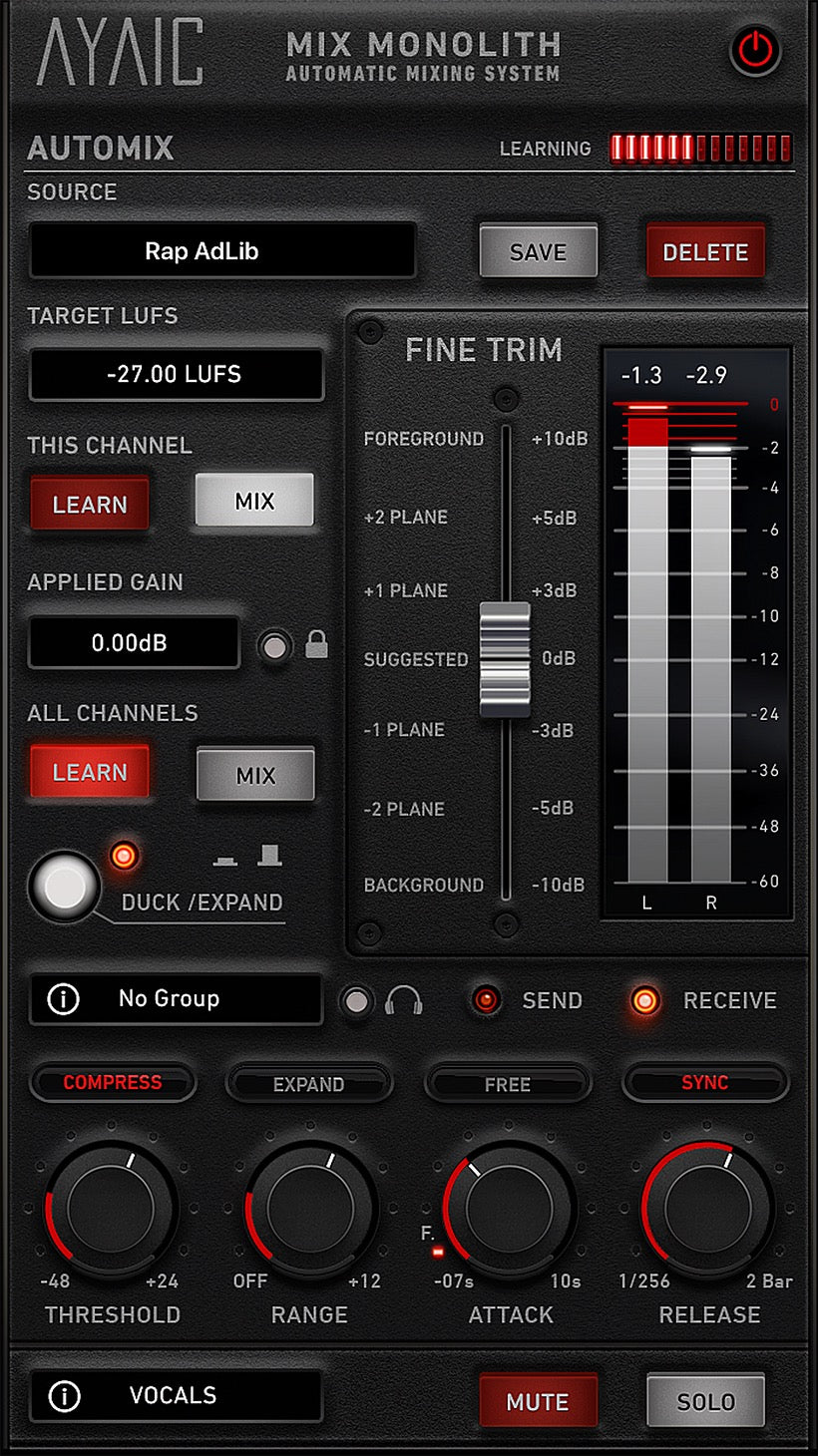The image size is (818, 1456).
Task: Click the applied gain padlock icon
Action: click(316, 645)
